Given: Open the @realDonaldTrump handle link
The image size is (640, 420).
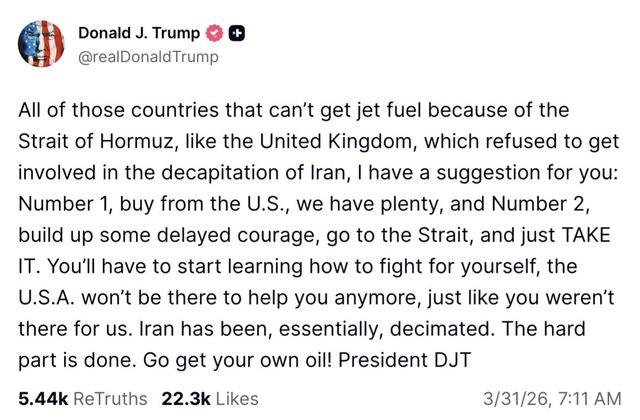Looking at the screenshot, I should 148,56.
